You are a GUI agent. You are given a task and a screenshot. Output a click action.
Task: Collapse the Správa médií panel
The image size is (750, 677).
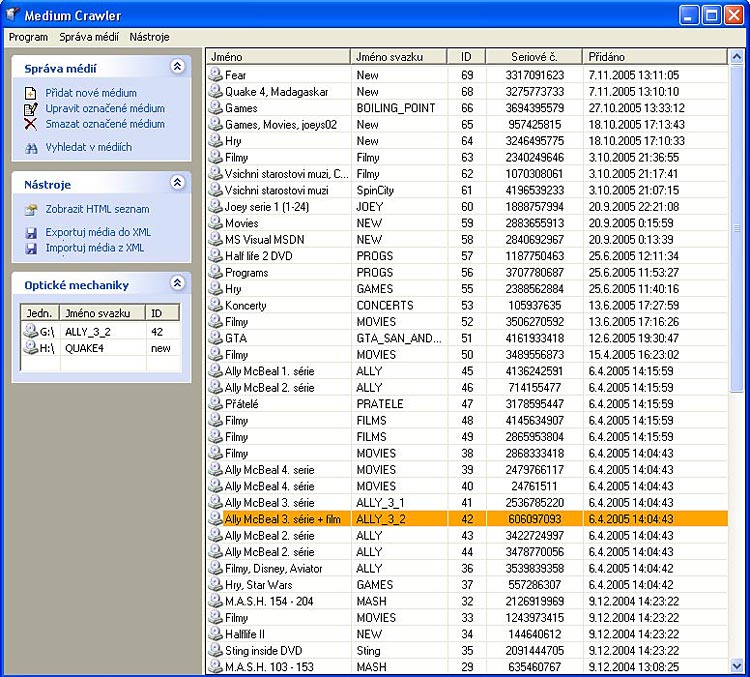(177, 67)
